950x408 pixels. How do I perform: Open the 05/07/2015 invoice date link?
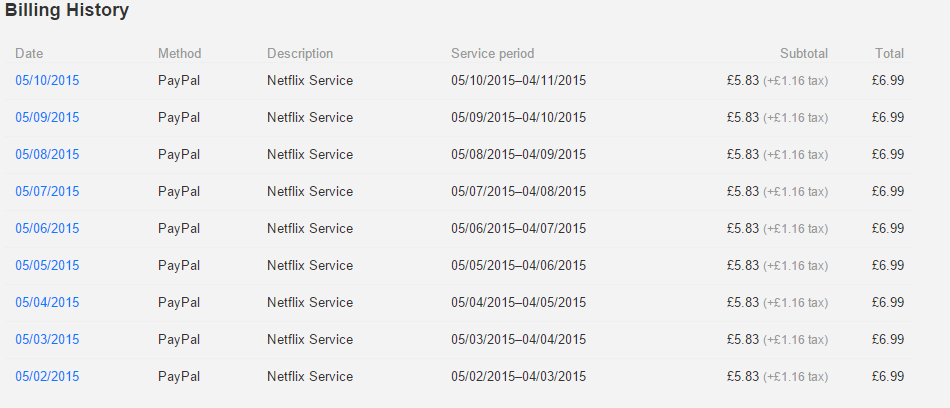tap(47, 191)
